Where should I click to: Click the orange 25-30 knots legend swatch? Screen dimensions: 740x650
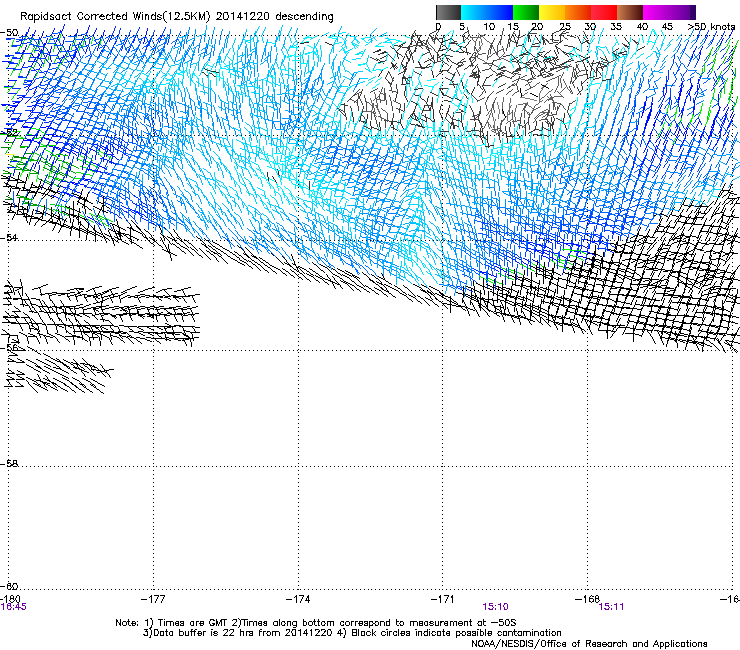coord(578,12)
